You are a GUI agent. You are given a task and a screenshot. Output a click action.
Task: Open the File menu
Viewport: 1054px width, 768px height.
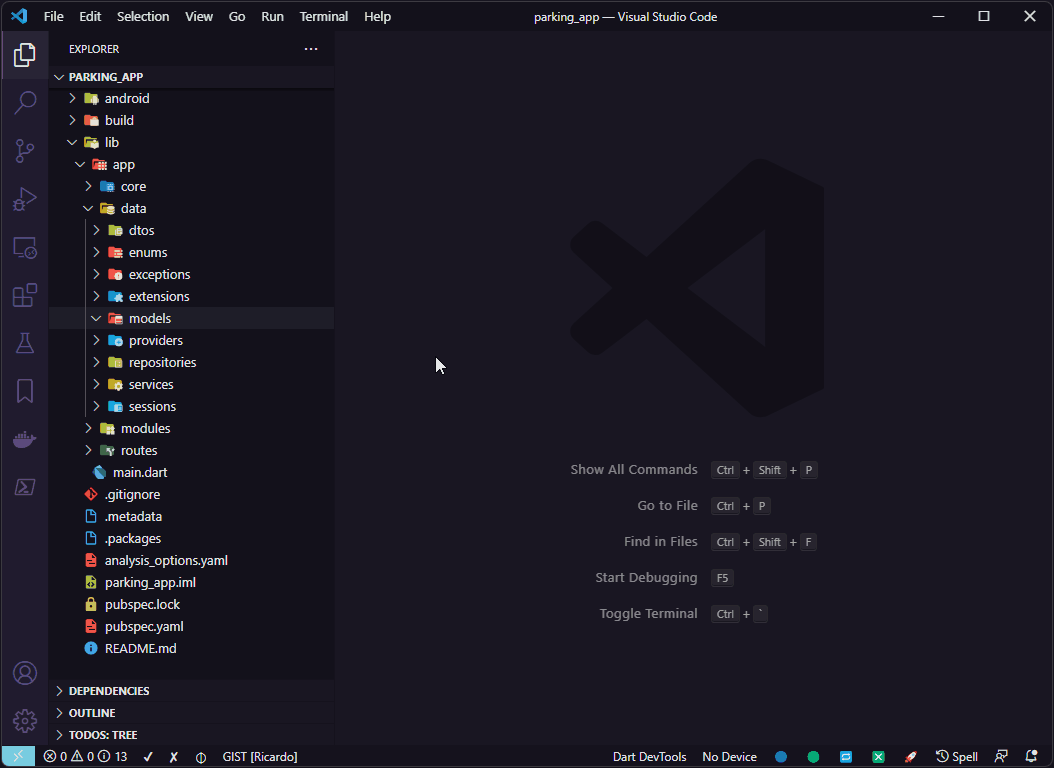54,16
